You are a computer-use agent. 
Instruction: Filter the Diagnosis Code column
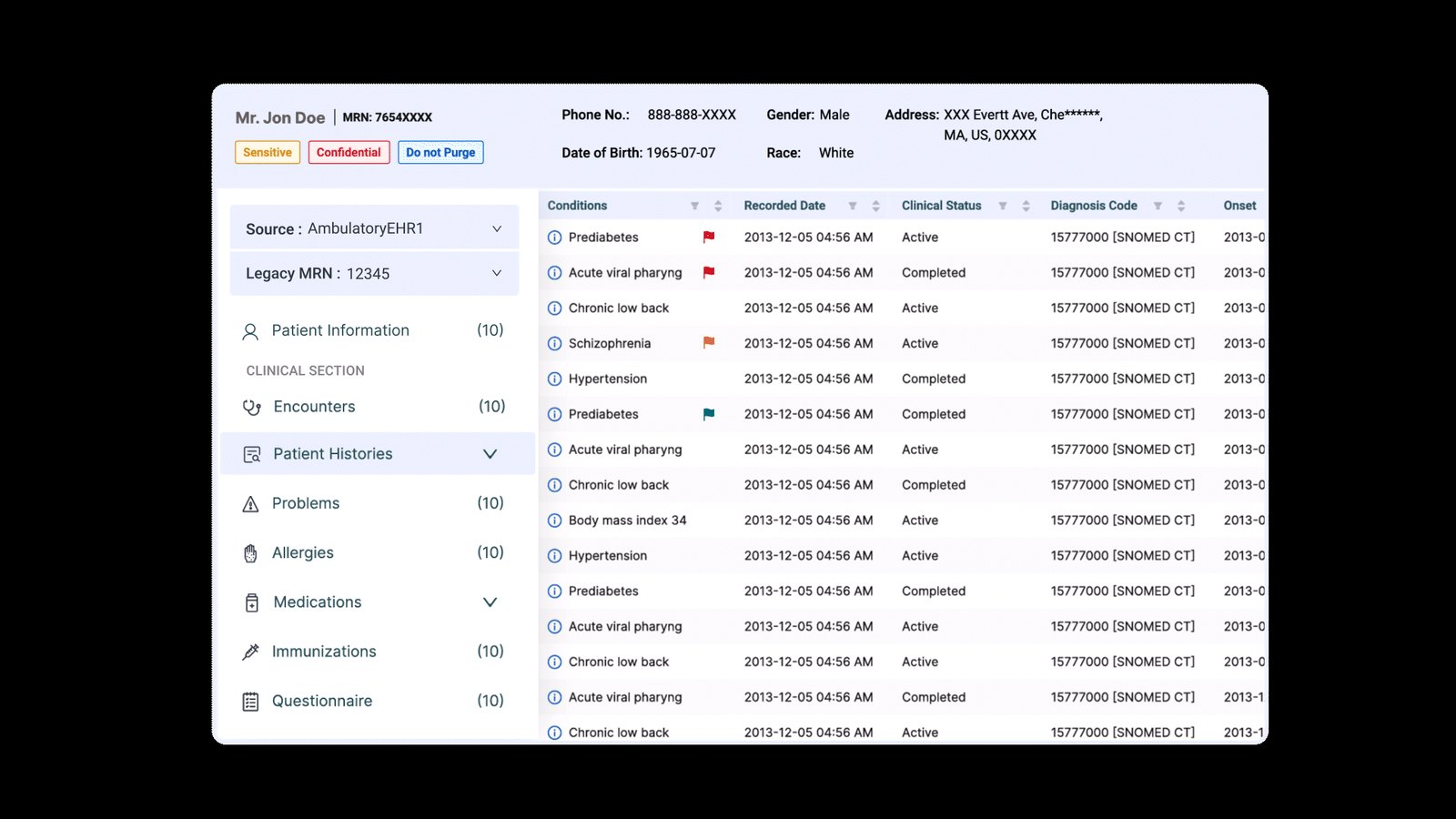pyautogui.click(x=1158, y=206)
